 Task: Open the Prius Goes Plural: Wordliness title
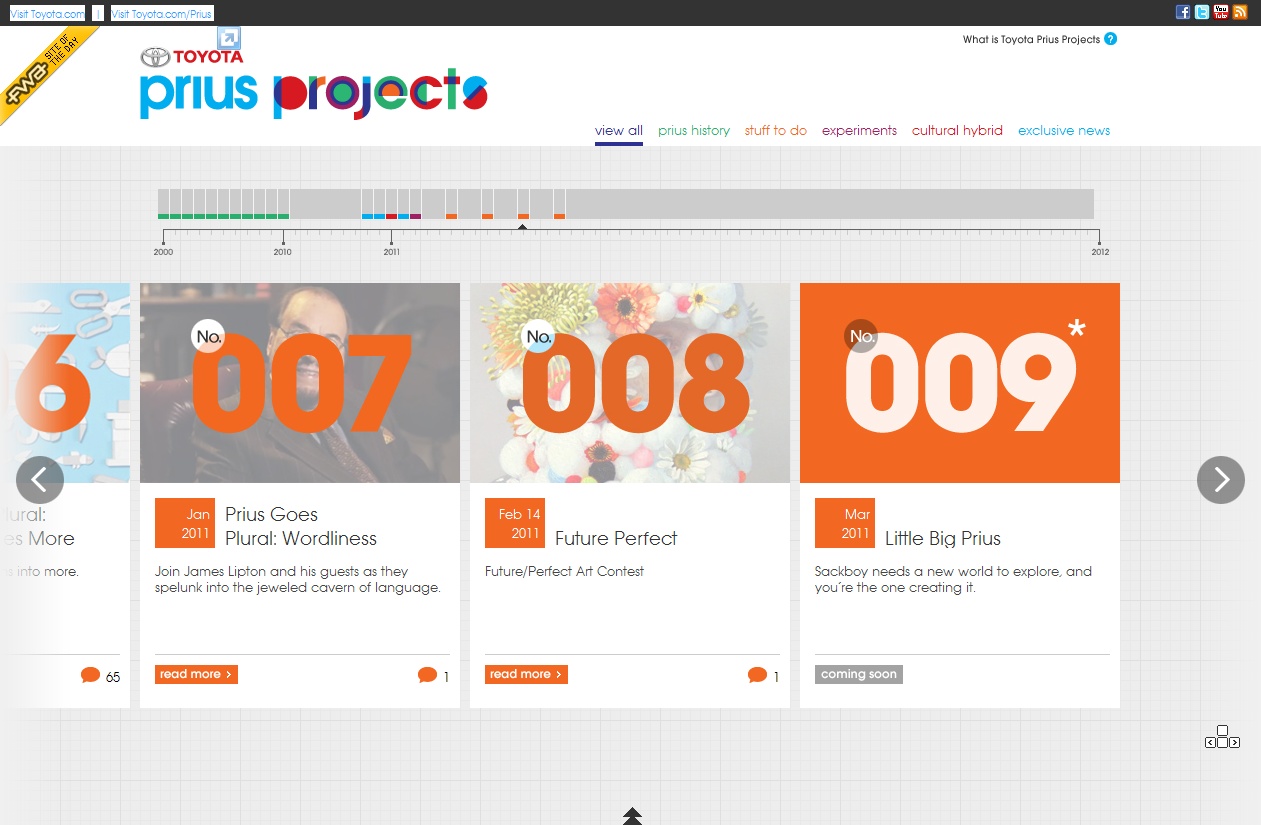pos(301,526)
